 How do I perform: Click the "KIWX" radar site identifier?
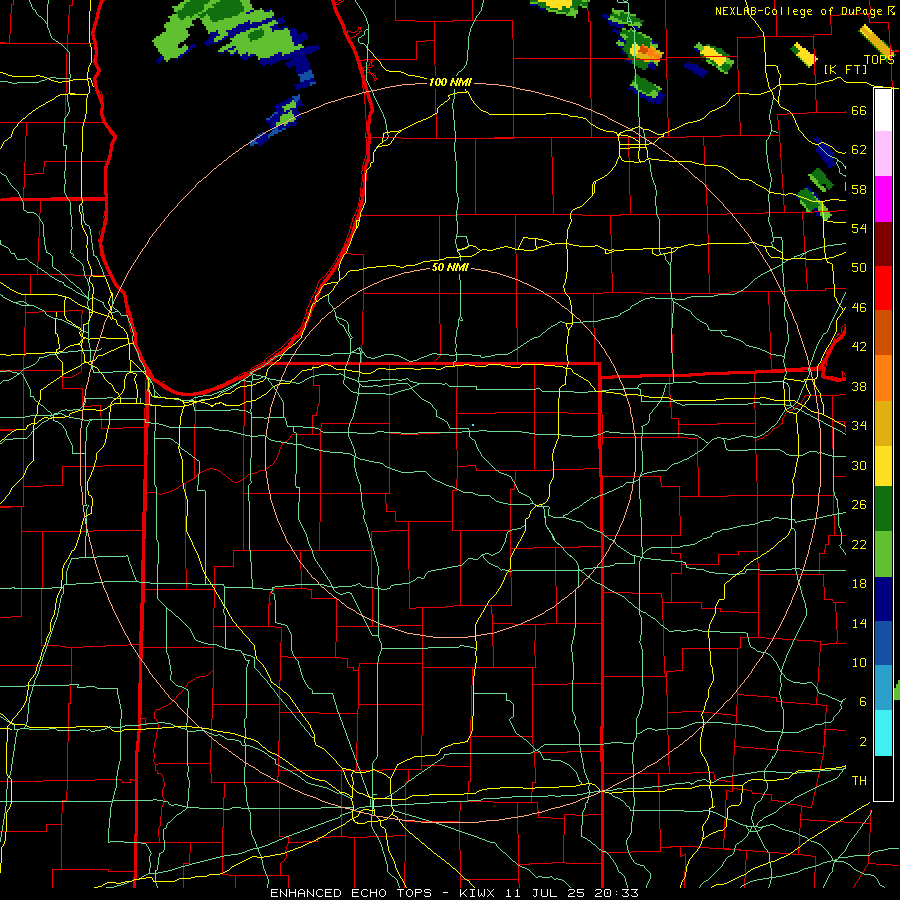point(478,893)
